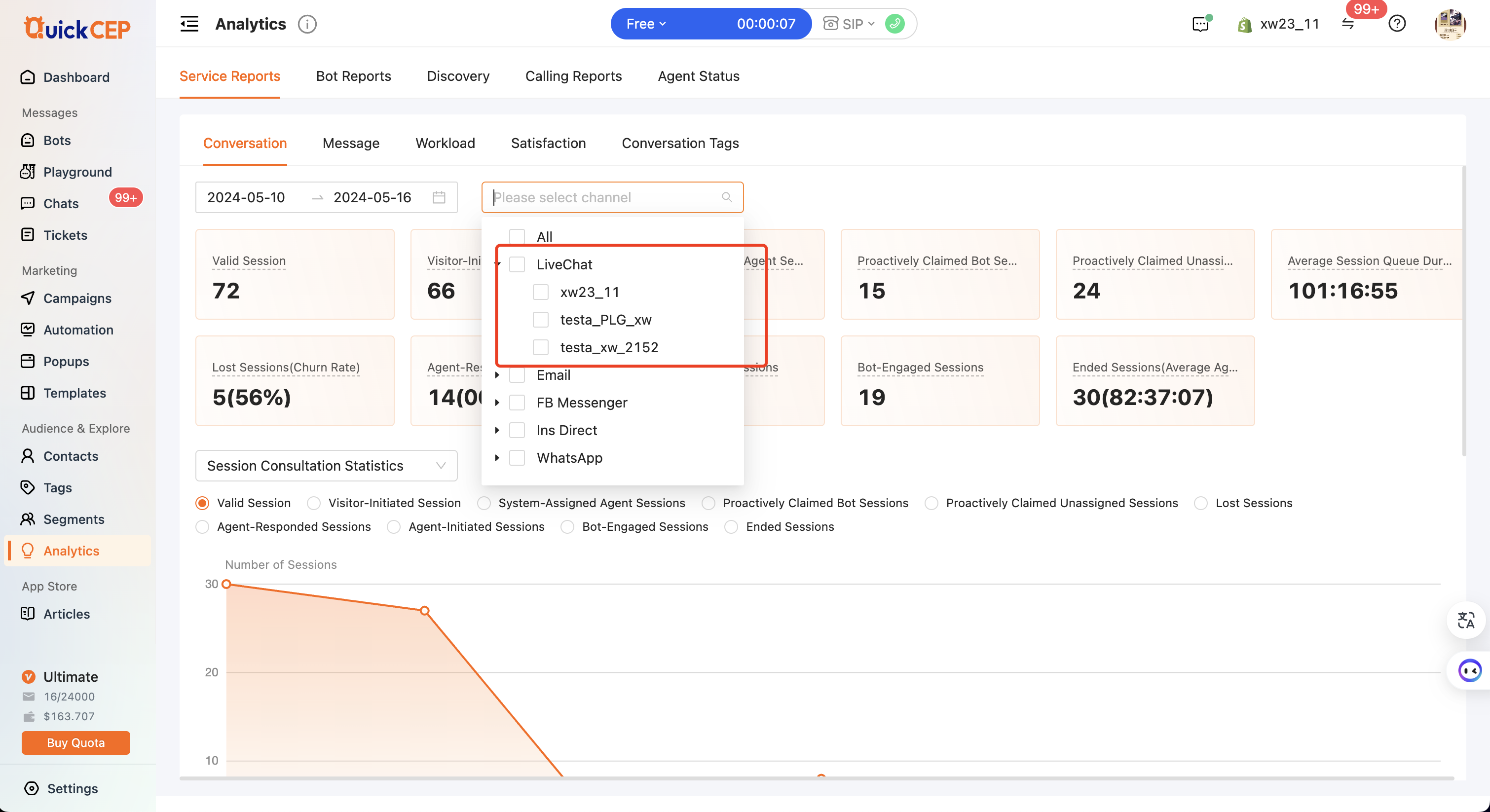Click the QuickCEP logo
1490x812 pixels.
tap(77, 27)
